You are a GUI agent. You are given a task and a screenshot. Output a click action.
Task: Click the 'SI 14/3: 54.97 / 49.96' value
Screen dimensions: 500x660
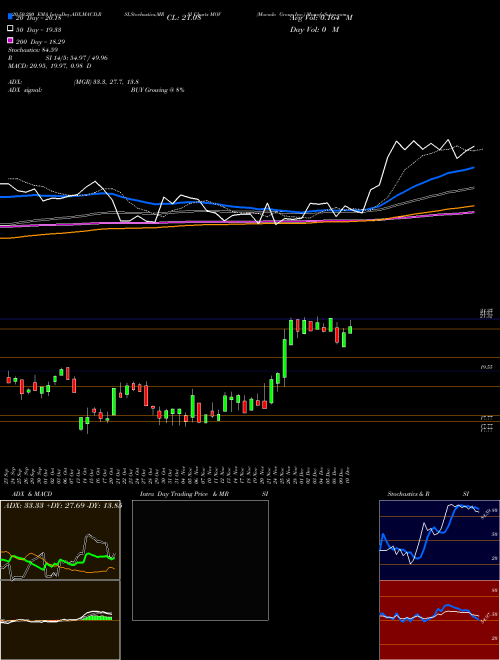(x=77, y=58)
